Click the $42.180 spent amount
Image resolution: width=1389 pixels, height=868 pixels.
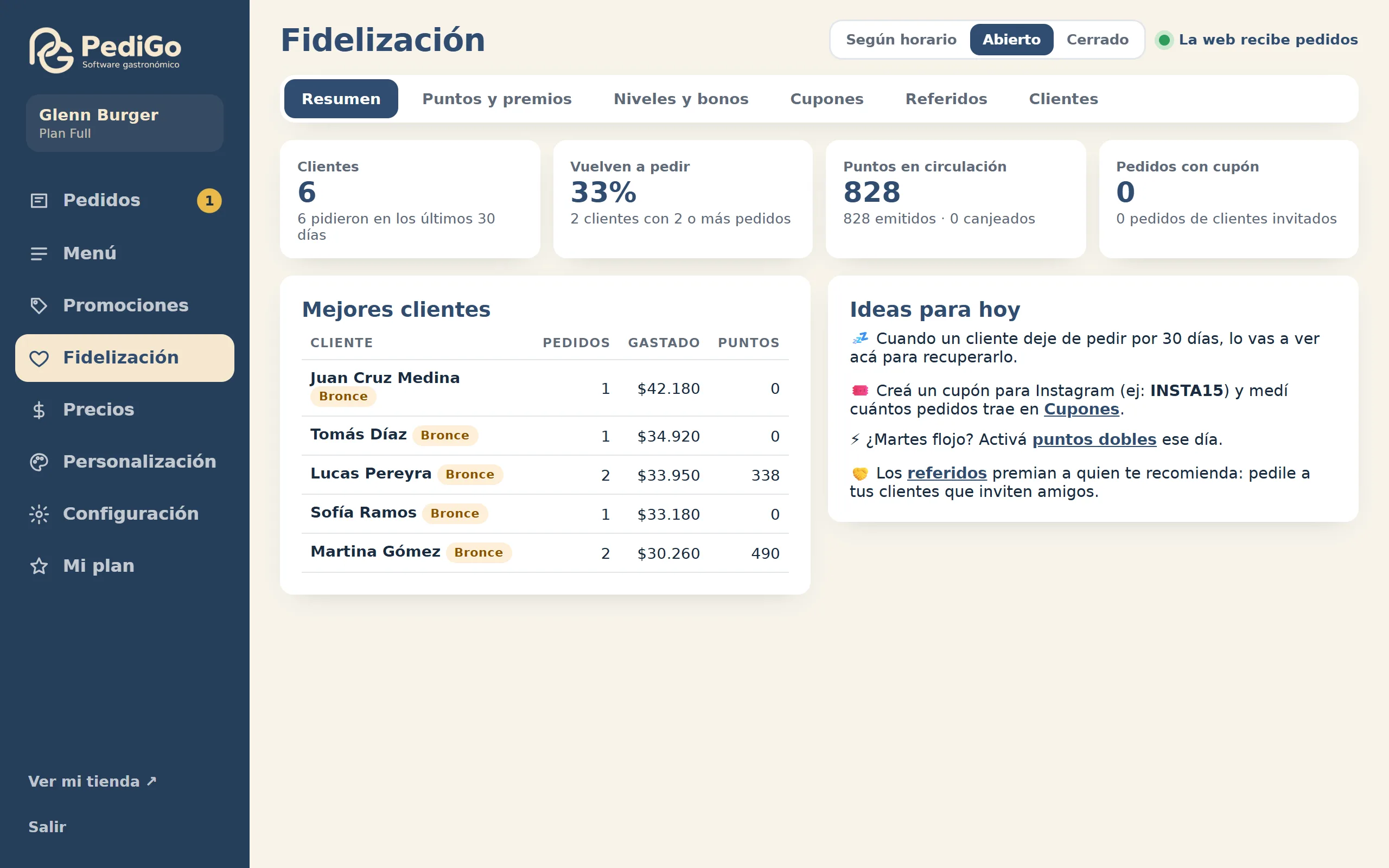(668, 388)
